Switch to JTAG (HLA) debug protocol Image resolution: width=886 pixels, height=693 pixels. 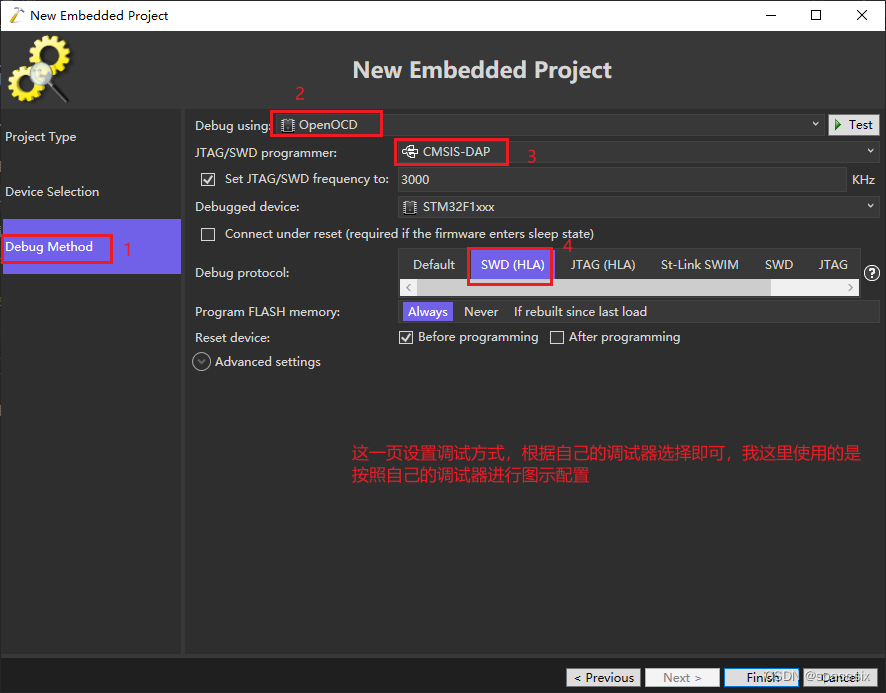[603, 264]
